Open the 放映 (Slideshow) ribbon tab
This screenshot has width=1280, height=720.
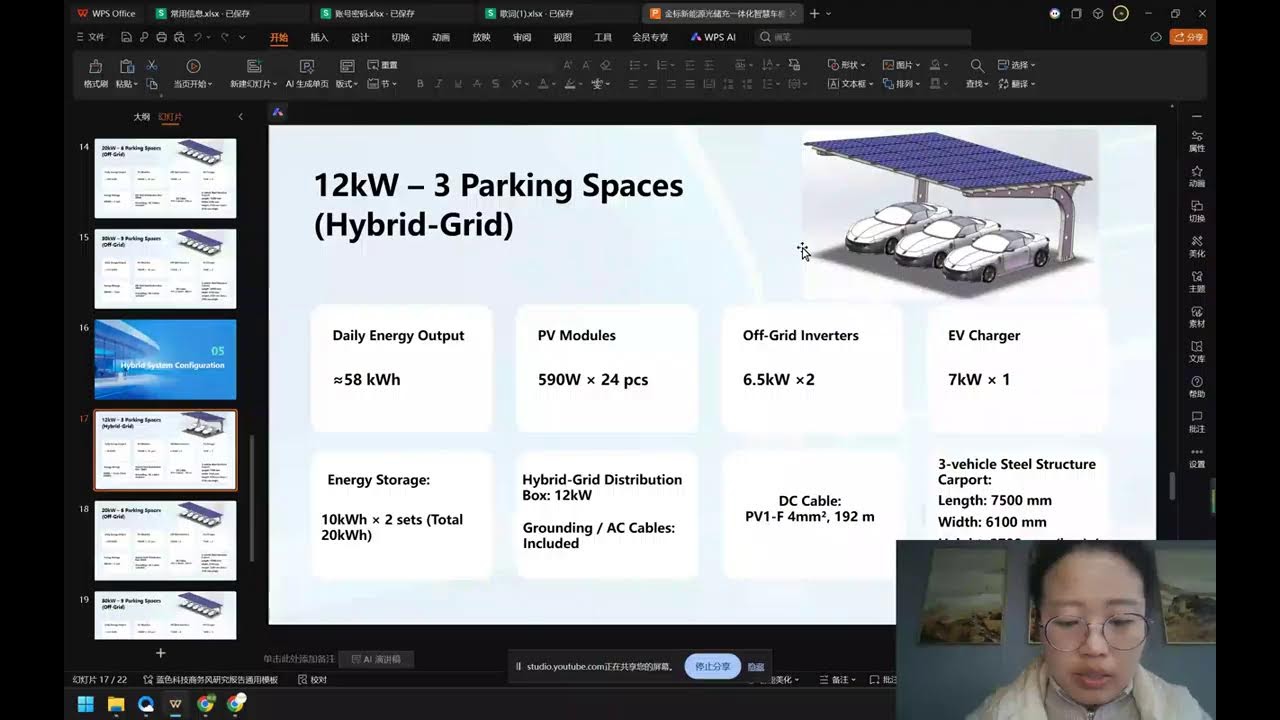coord(481,37)
